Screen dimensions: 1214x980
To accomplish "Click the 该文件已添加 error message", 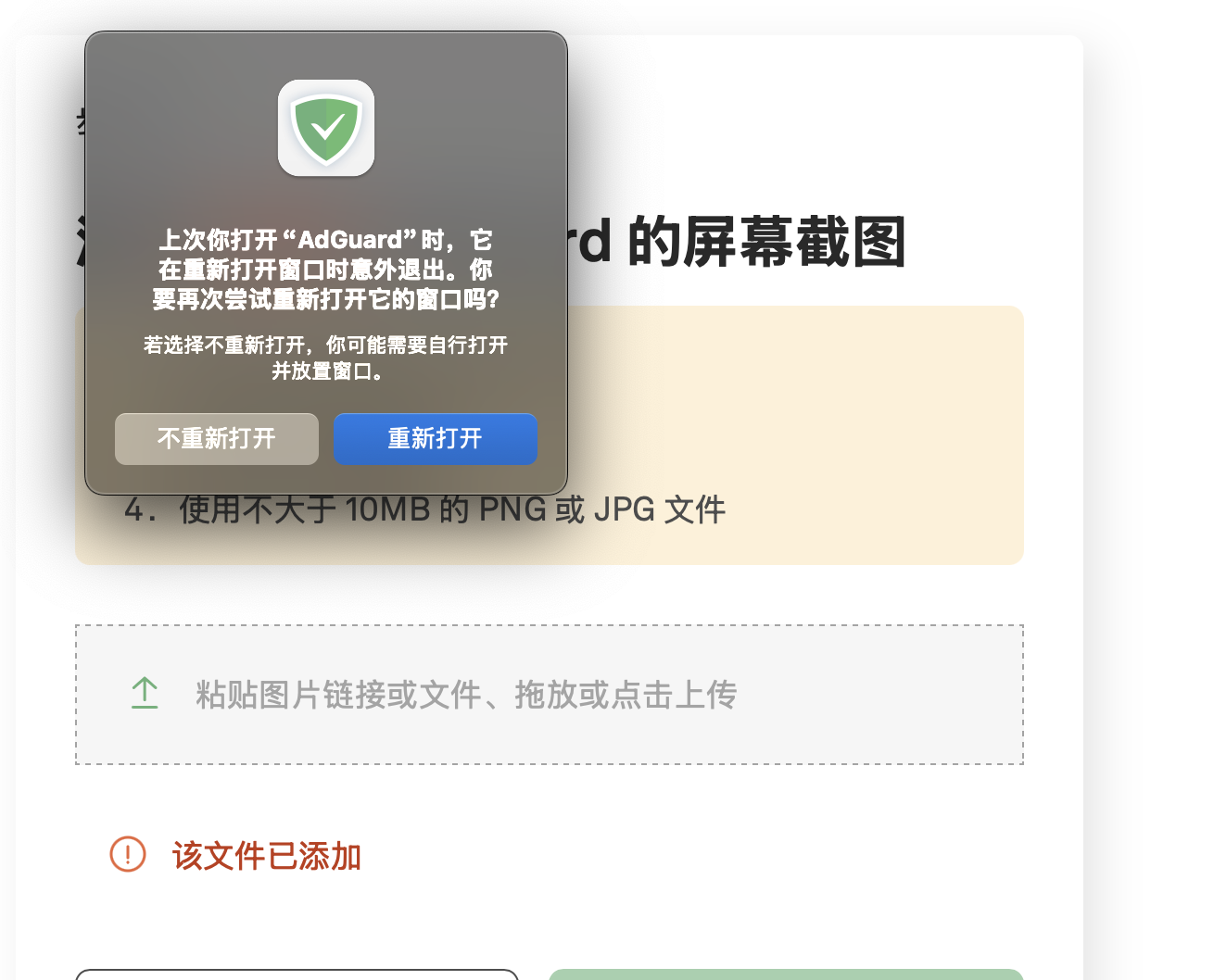I will click(x=267, y=856).
